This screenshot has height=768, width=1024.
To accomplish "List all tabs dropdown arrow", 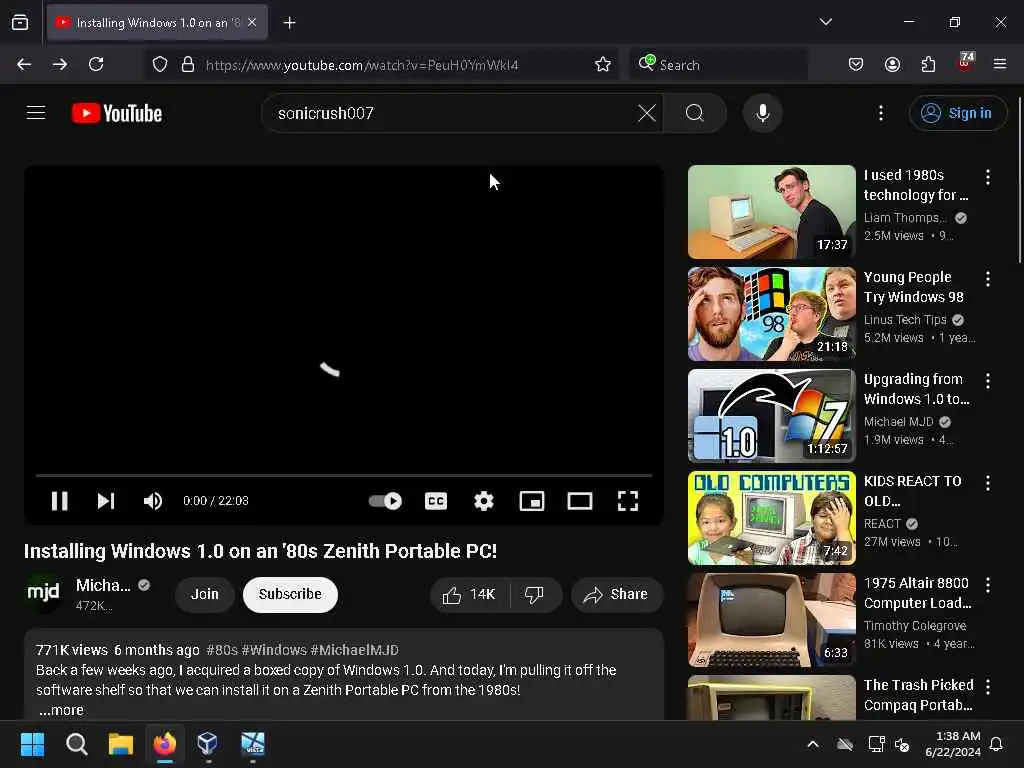I will 825,22.
